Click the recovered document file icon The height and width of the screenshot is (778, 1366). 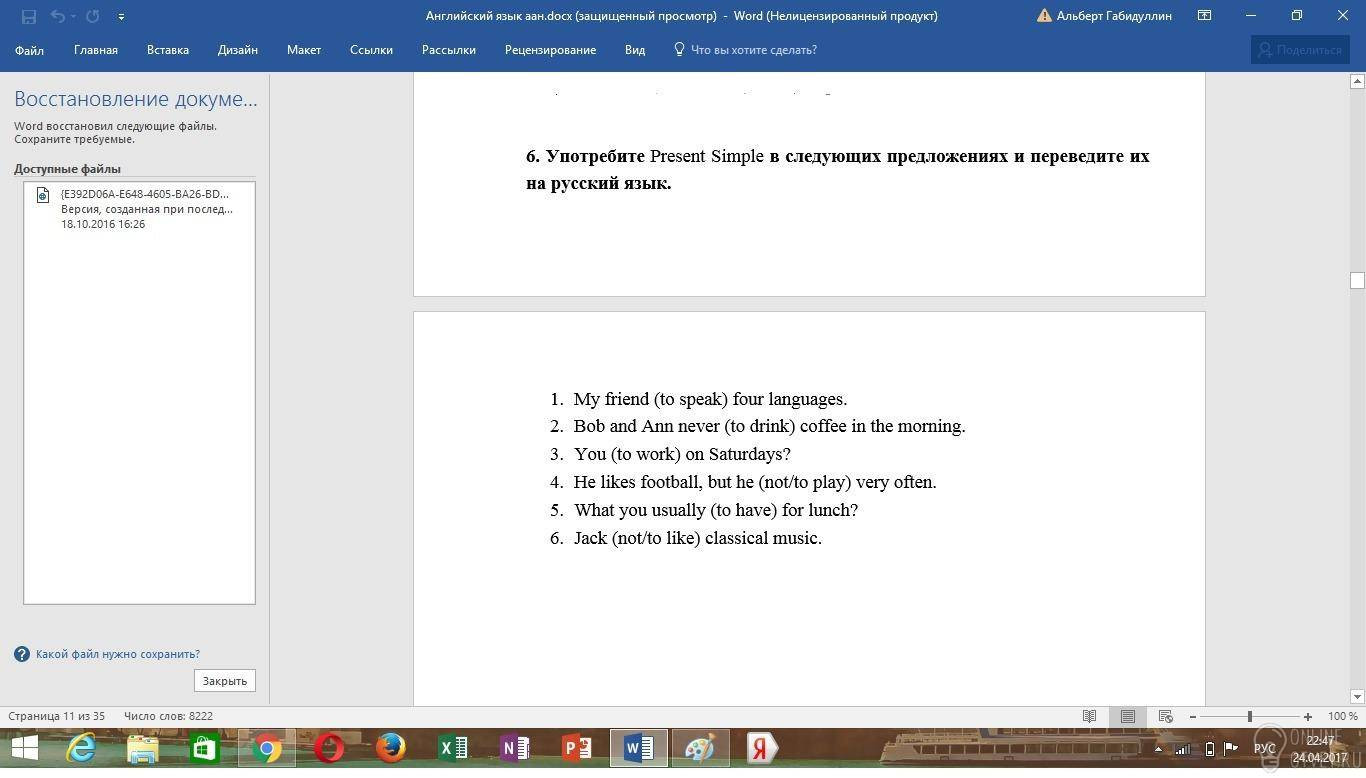[43, 195]
